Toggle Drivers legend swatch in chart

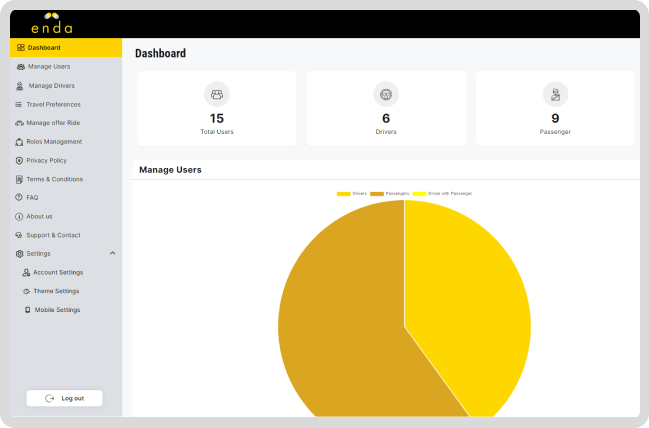point(344,194)
